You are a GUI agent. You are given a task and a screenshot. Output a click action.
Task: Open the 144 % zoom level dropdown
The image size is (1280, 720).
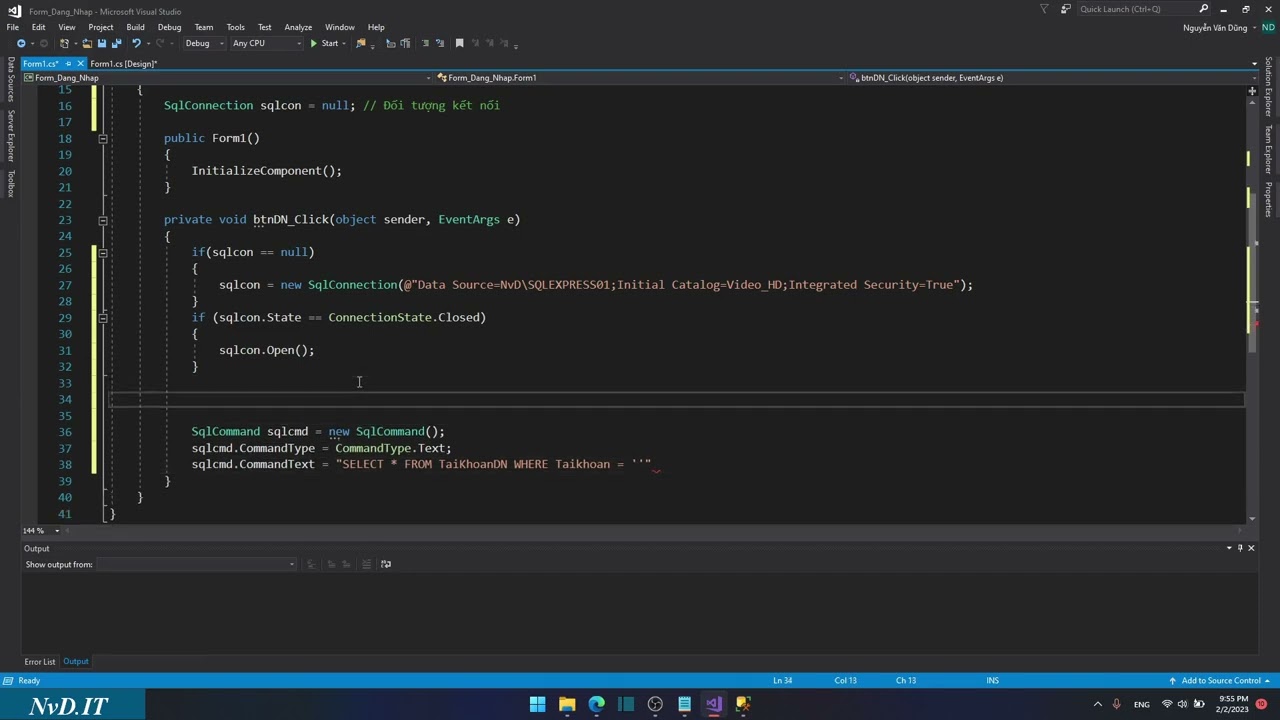(41, 530)
